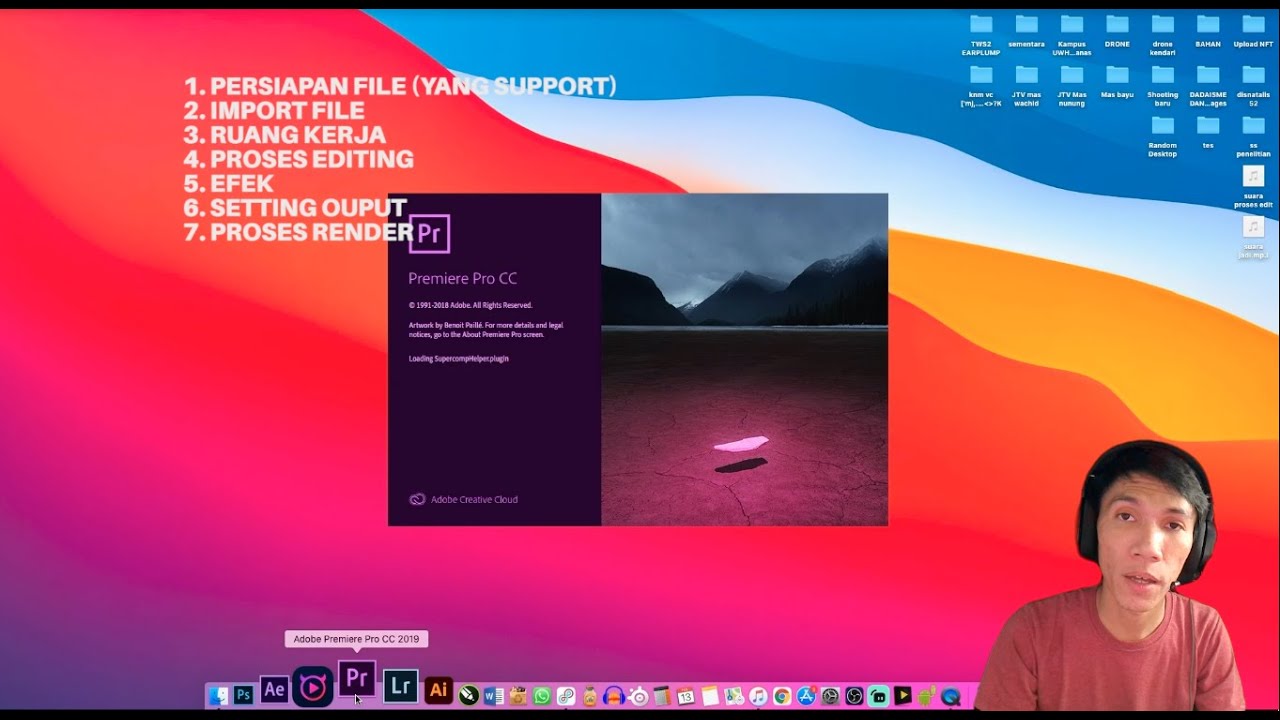The image size is (1280, 720).
Task: Select the Mas bayu folder
Action: (x=1117, y=81)
